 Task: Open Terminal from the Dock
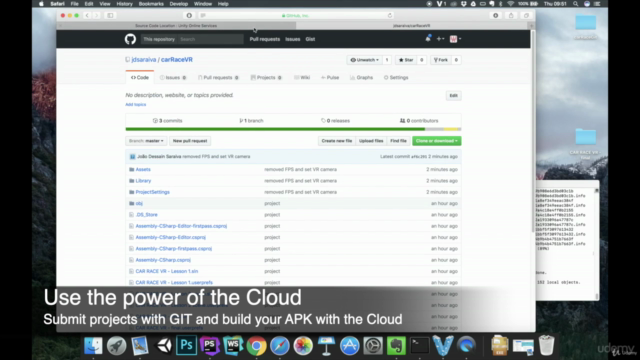pyautogui.click(x=420, y=346)
